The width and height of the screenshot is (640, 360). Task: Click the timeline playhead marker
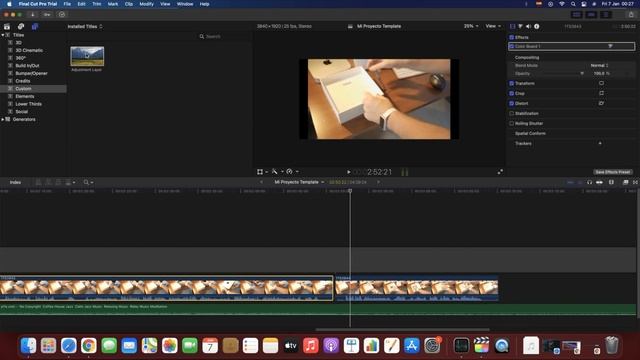pyautogui.click(x=350, y=191)
